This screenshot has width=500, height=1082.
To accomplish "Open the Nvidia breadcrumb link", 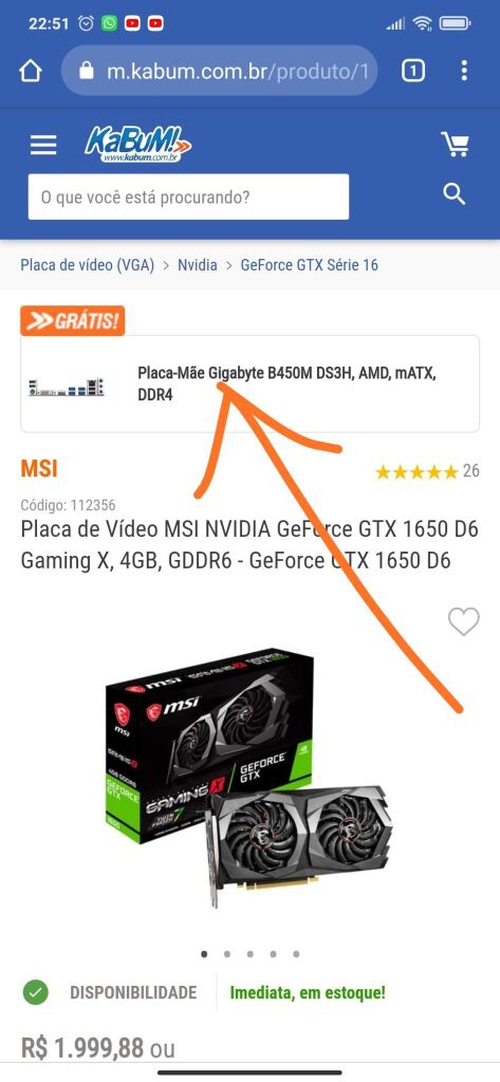I will point(197,265).
